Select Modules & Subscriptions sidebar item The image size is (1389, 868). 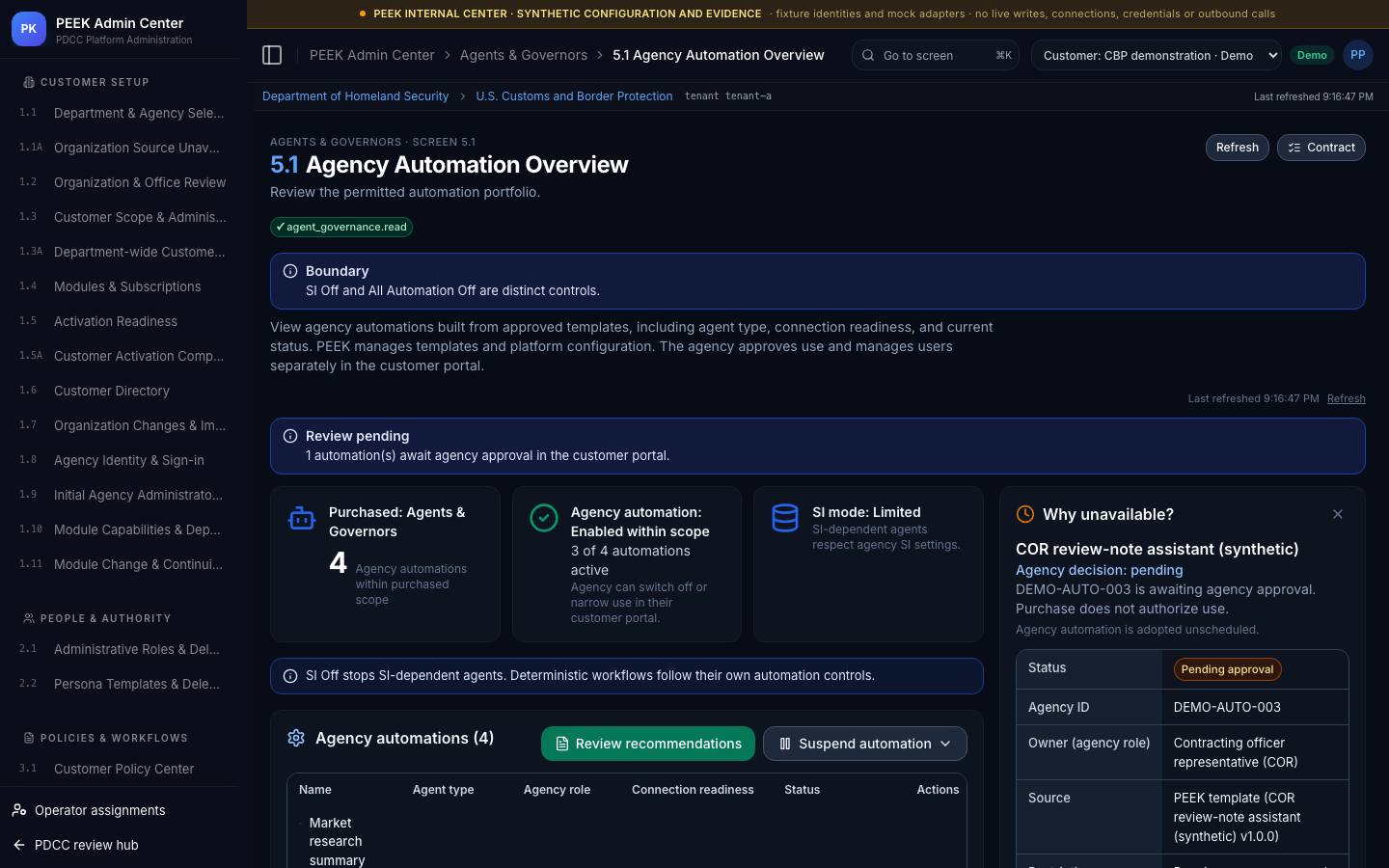click(123, 286)
